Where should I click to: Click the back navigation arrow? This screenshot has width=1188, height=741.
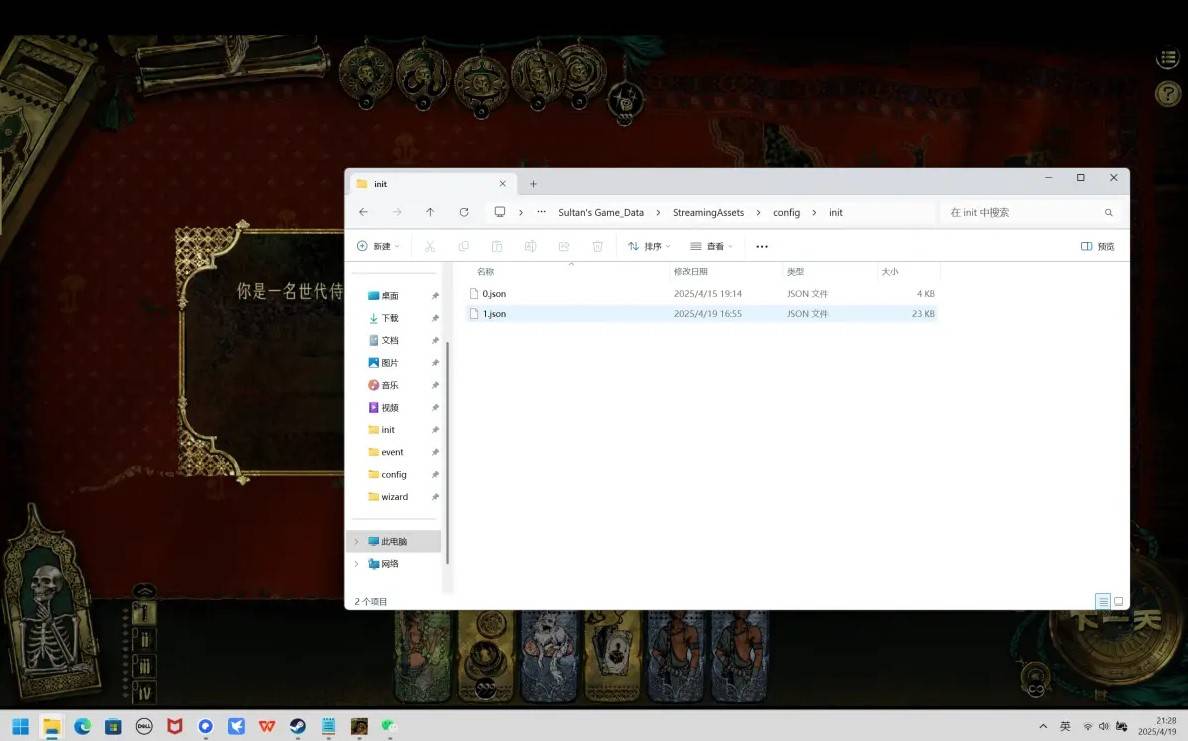[363, 212]
